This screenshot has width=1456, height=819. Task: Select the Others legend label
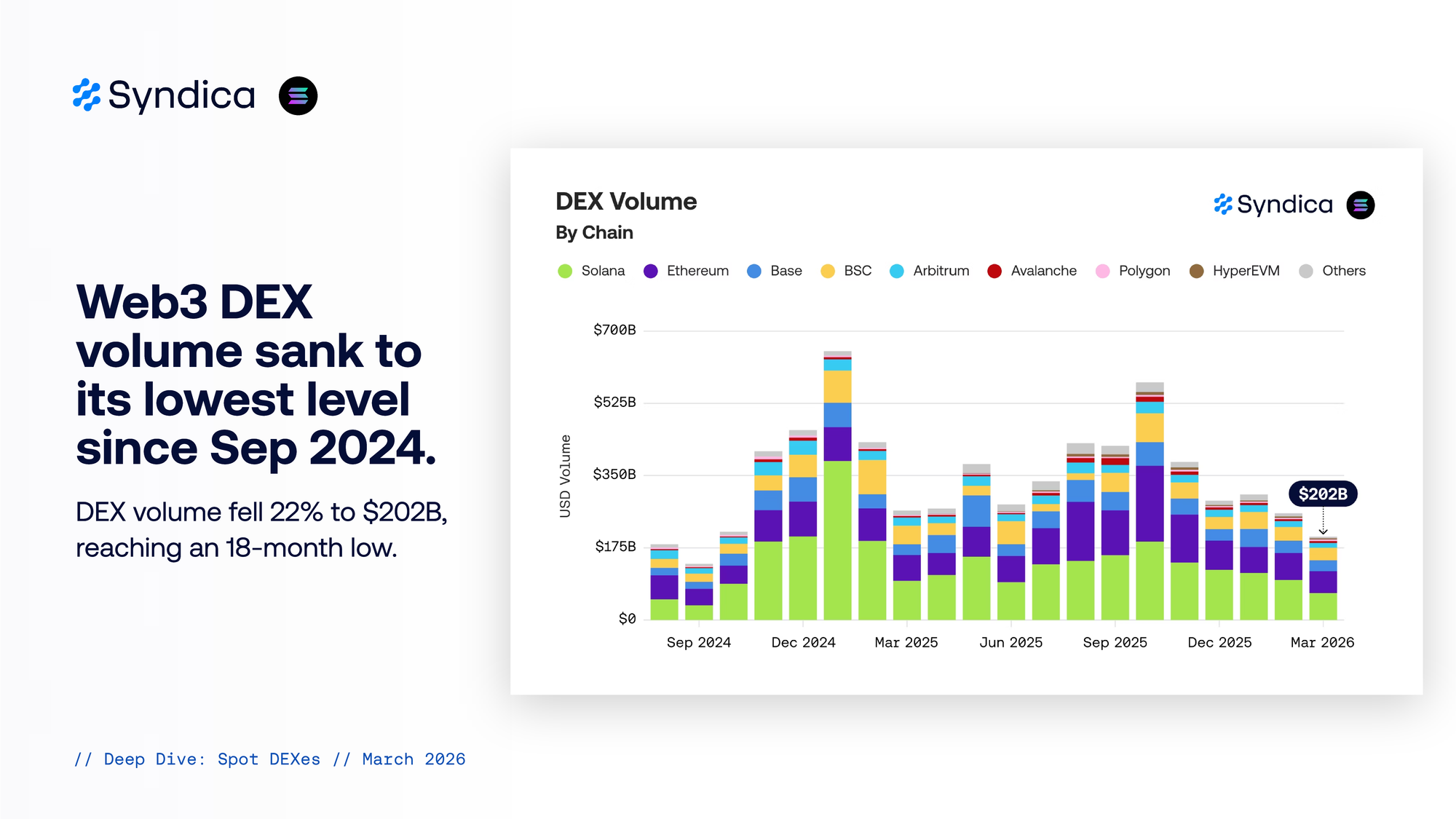click(x=1343, y=271)
